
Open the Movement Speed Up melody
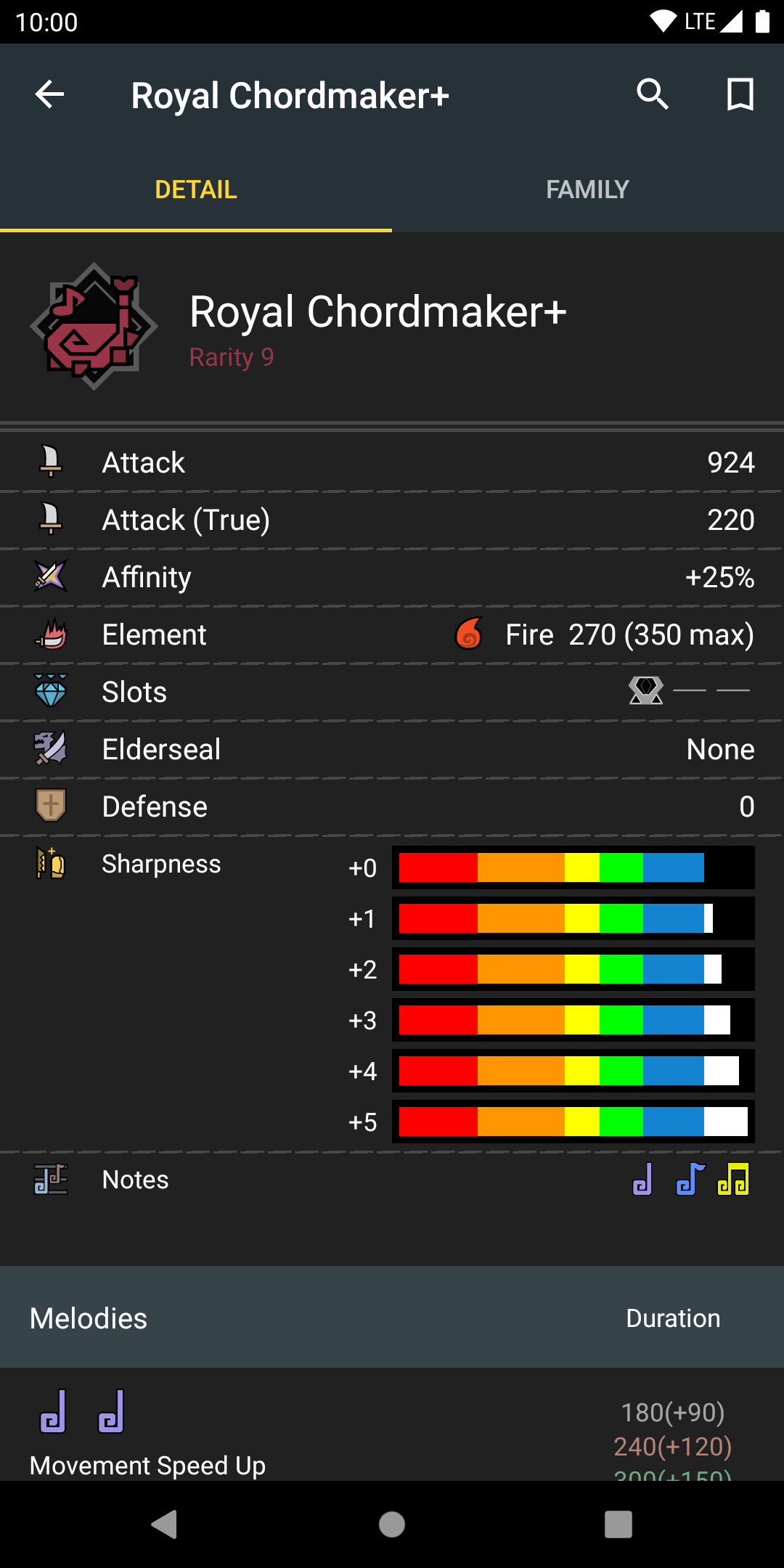[x=148, y=1465]
